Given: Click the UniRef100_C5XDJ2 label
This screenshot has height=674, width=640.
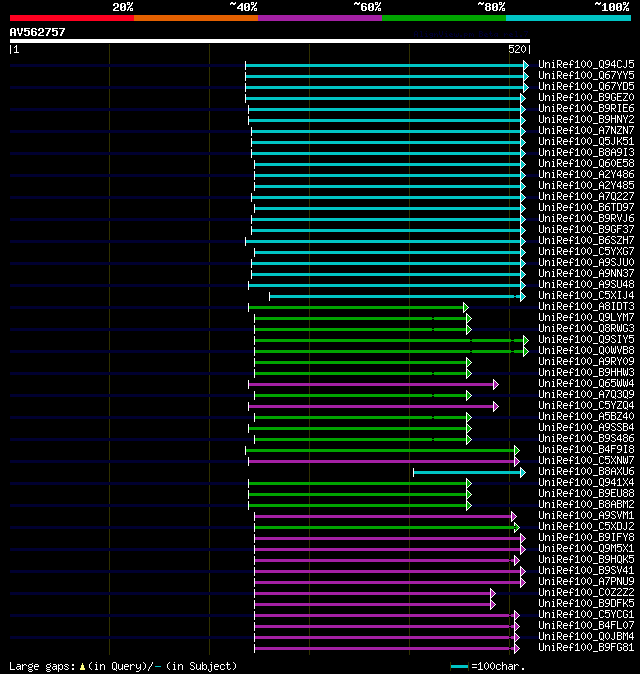Looking at the screenshot, I should (x=586, y=527).
